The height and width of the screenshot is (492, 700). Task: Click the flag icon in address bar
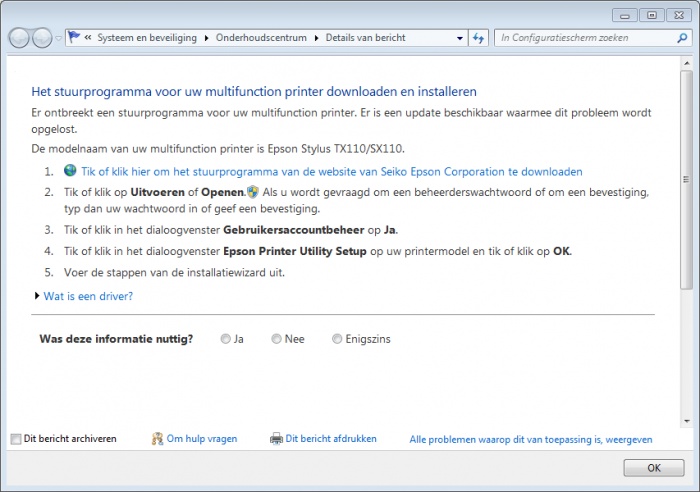tap(74, 37)
